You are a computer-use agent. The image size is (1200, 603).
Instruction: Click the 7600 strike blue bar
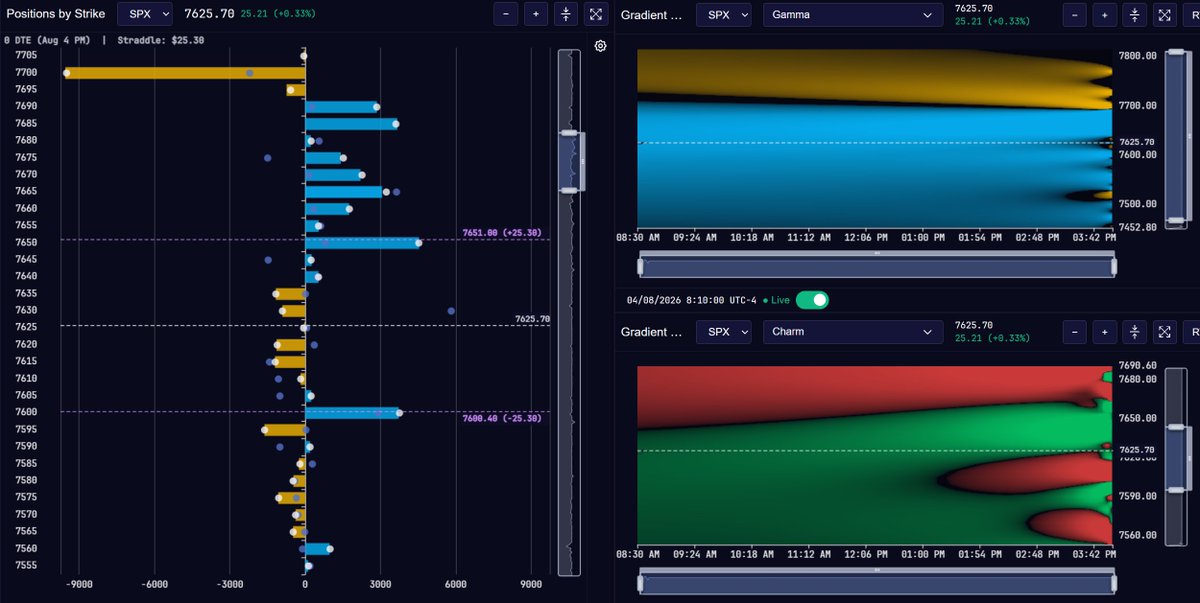[353, 412]
